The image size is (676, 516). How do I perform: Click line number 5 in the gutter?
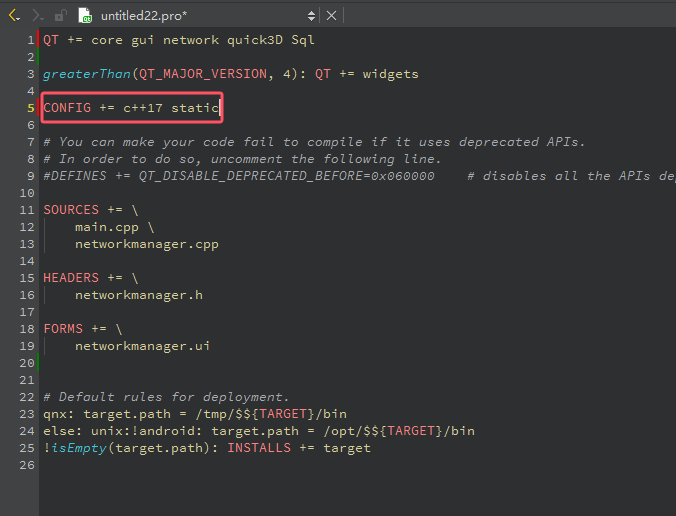[x=31, y=107]
